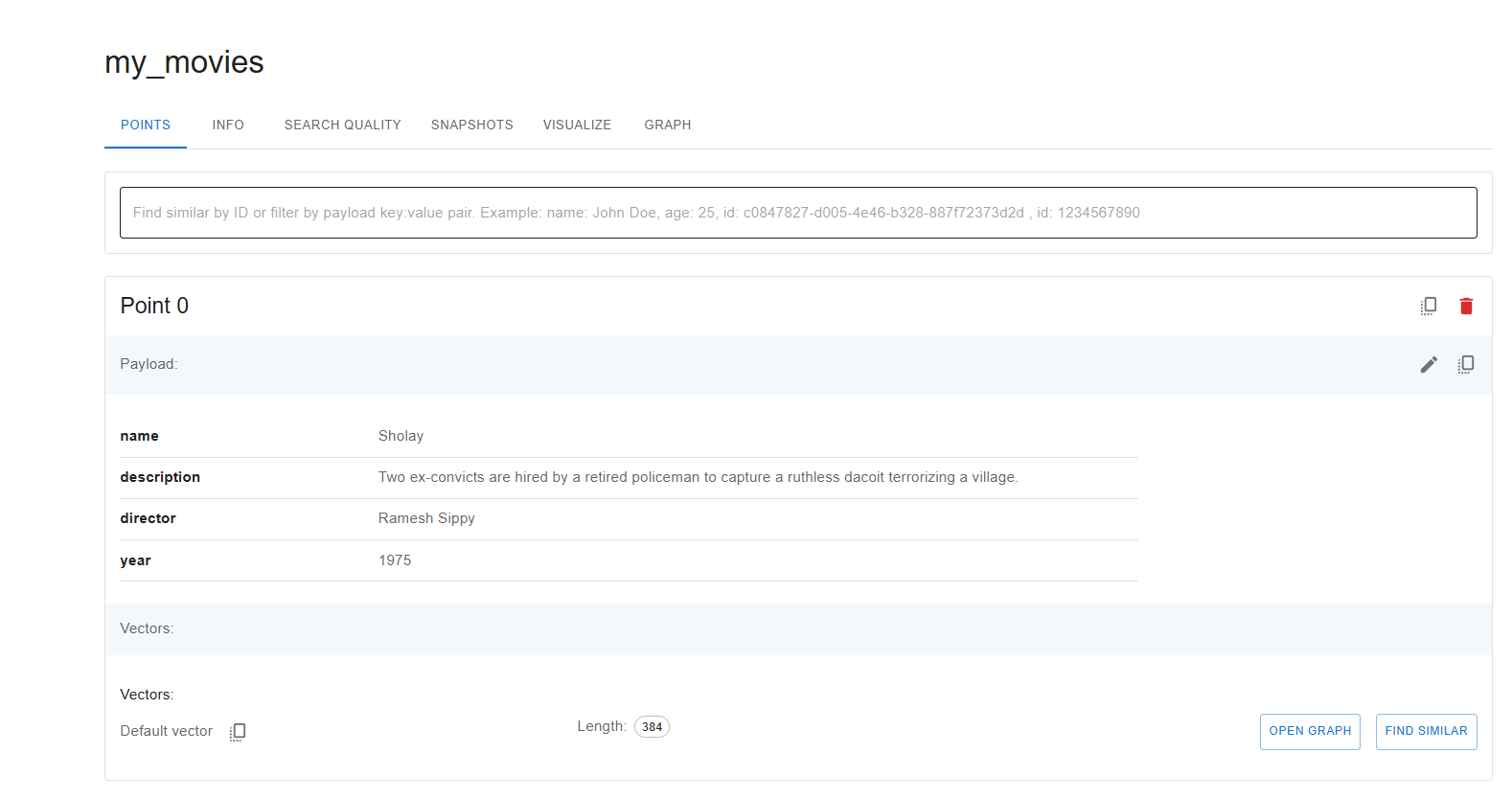1512x799 pixels.
Task: Open the Snapshots tab
Action: click(472, 126)
